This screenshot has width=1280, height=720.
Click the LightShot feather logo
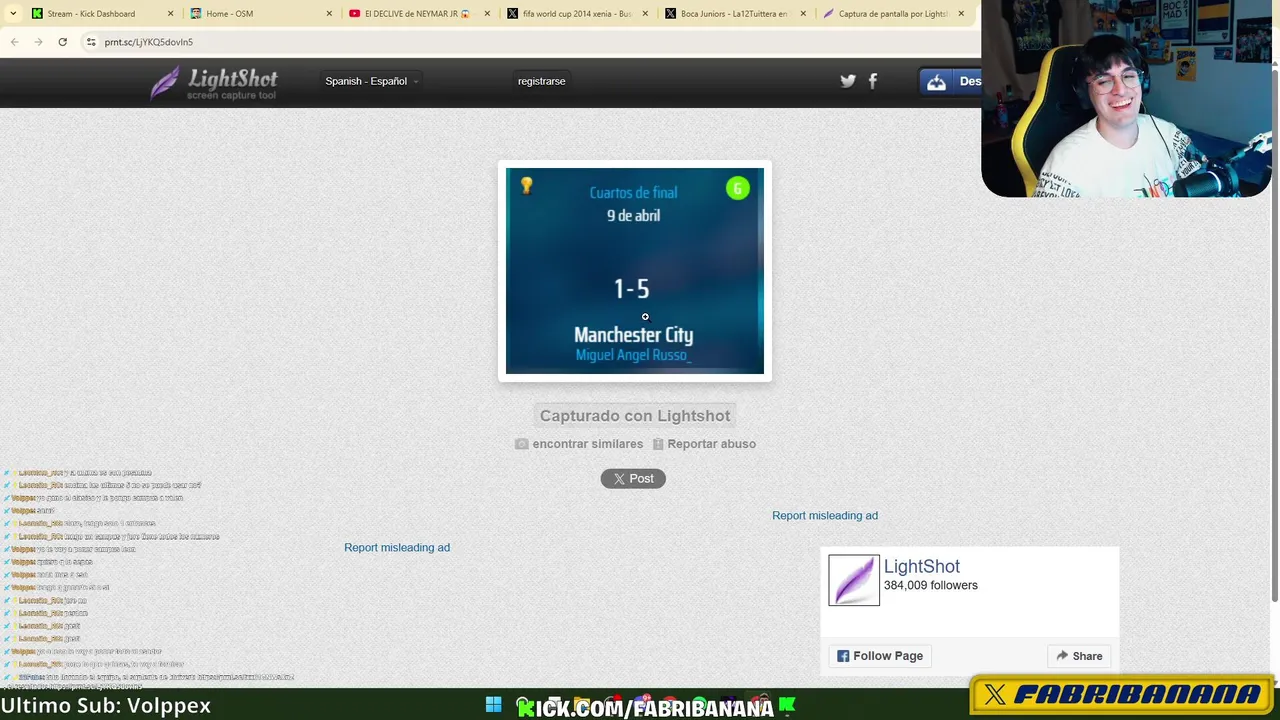214,83
